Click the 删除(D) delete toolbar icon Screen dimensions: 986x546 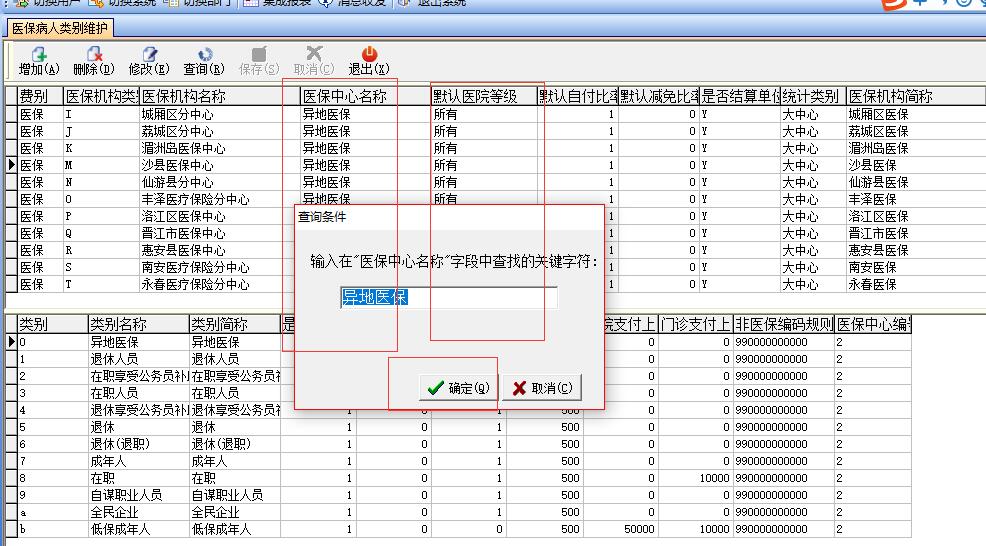point(94,61)
